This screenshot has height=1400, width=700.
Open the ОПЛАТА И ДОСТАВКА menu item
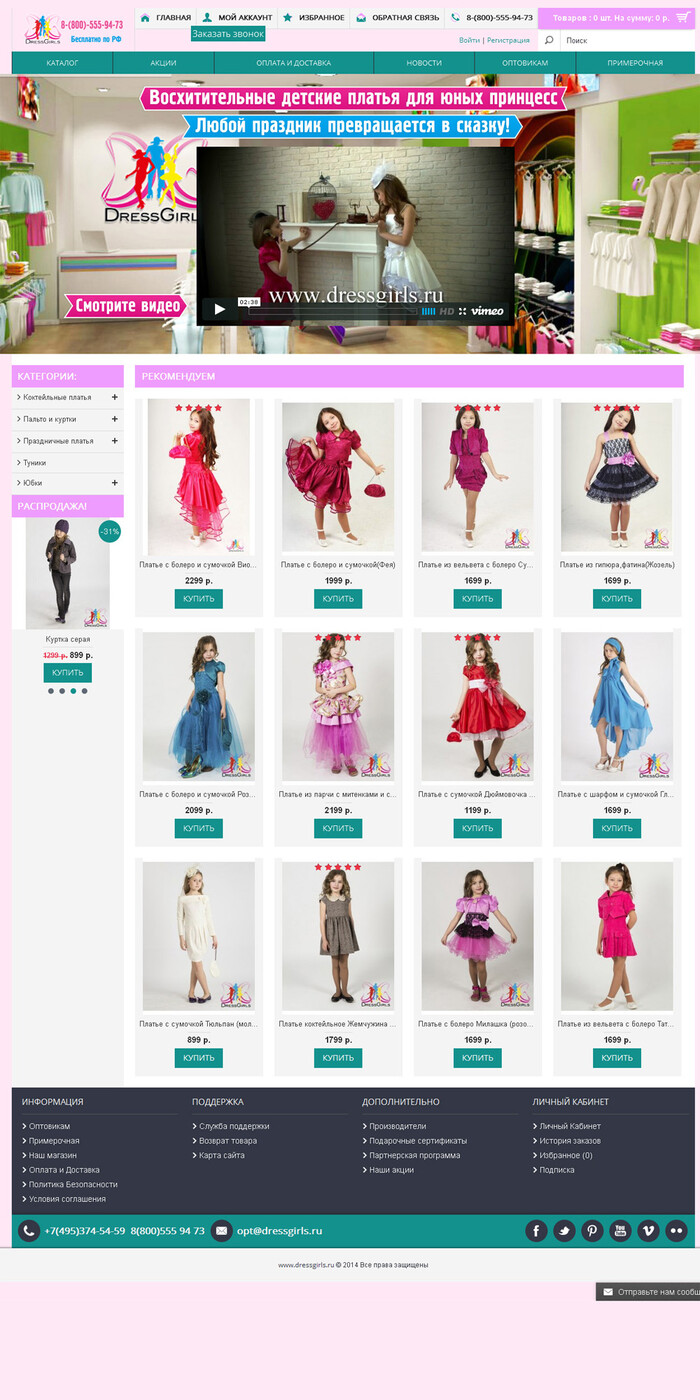pyautogui.click(x=293, y=63)
